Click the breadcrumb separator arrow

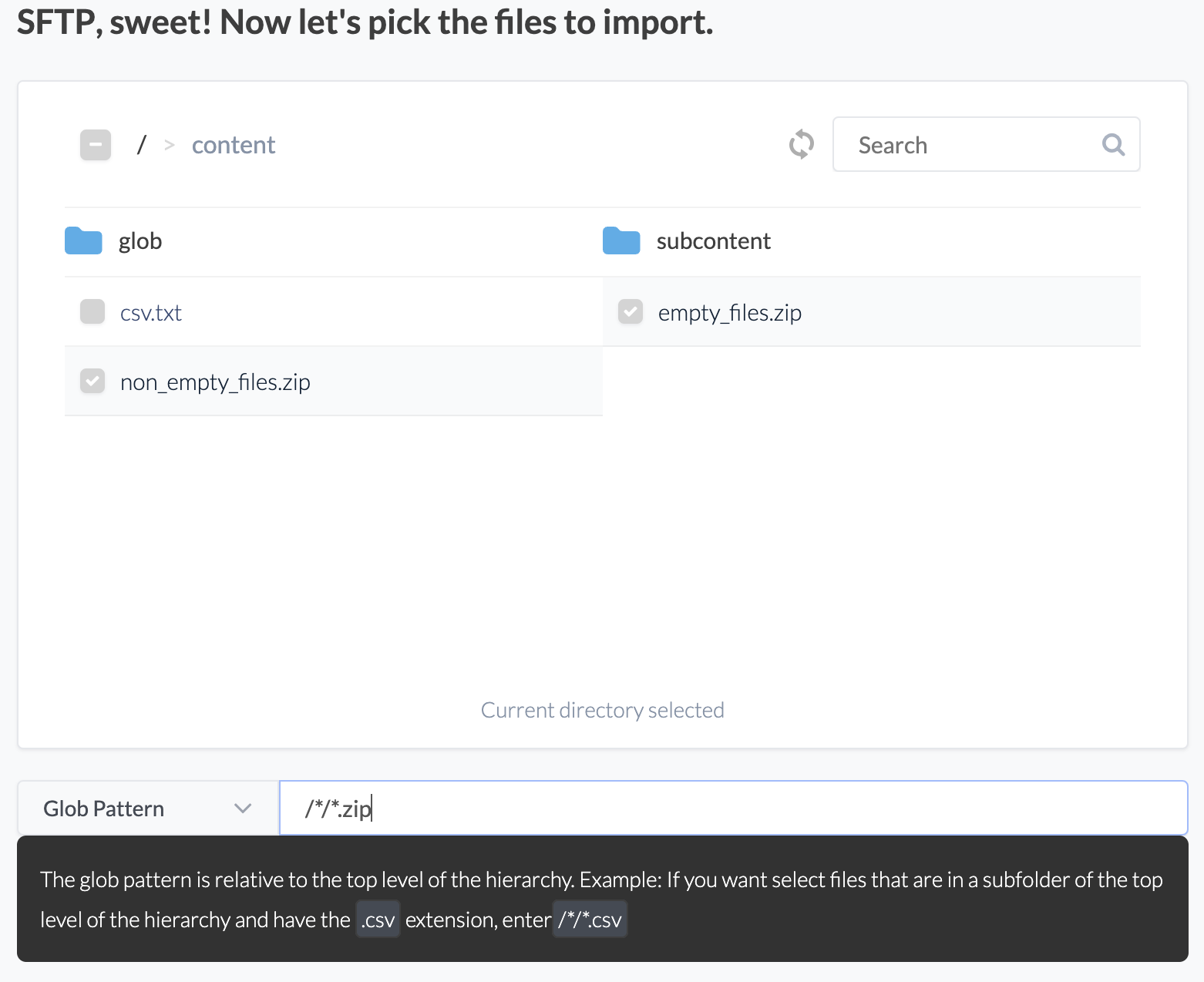click(170, 145)
